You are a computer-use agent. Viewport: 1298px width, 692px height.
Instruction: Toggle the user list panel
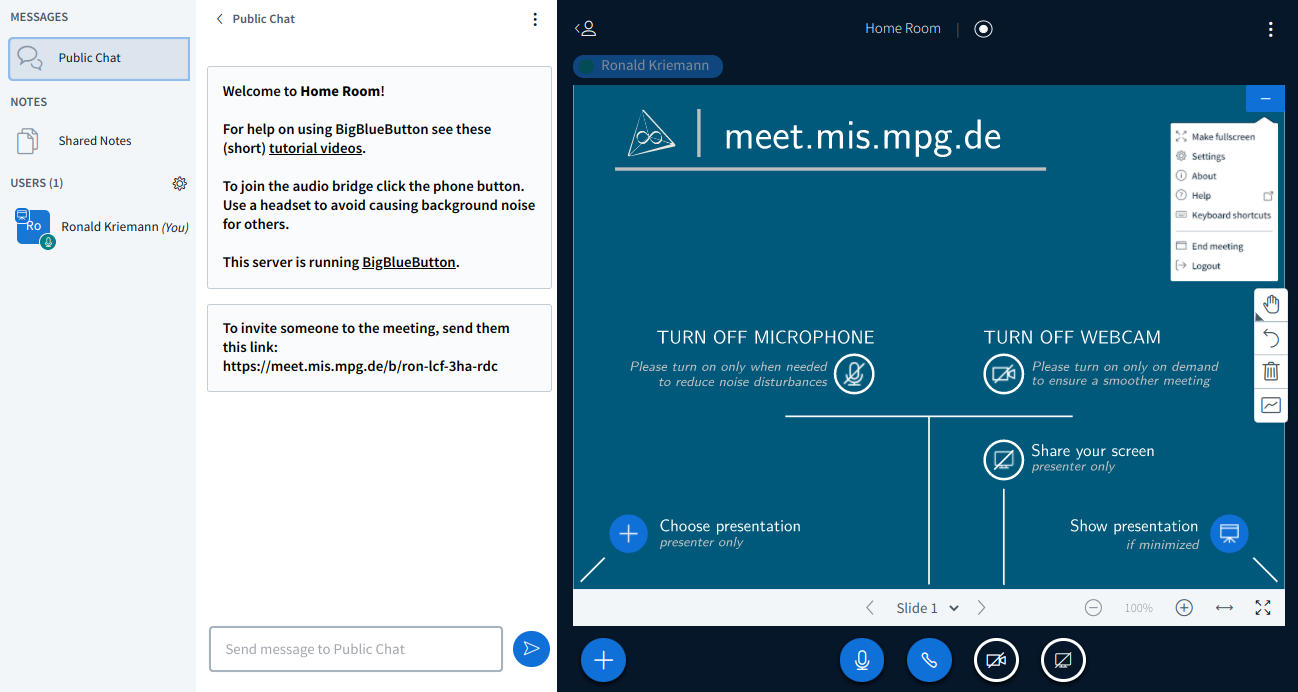(586, 29)
